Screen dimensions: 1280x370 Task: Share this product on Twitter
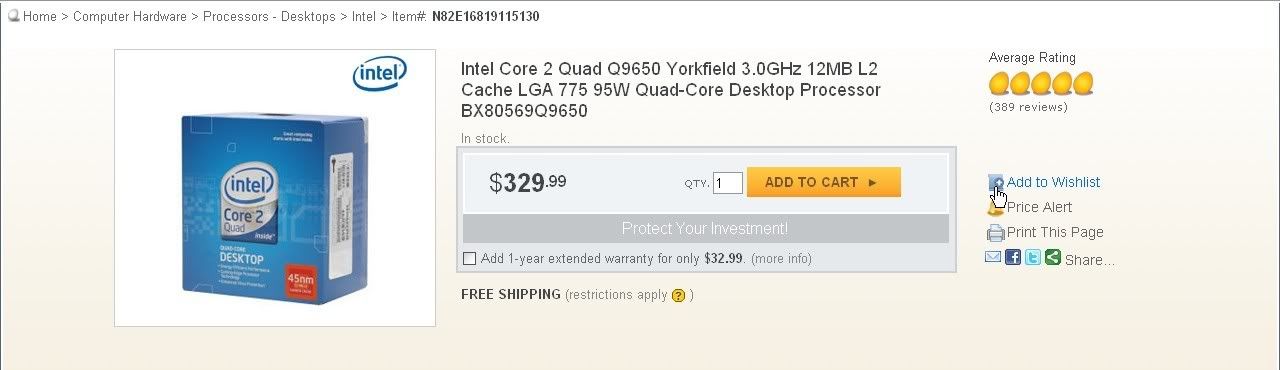pyautogui.click(x=1033, y=258)
